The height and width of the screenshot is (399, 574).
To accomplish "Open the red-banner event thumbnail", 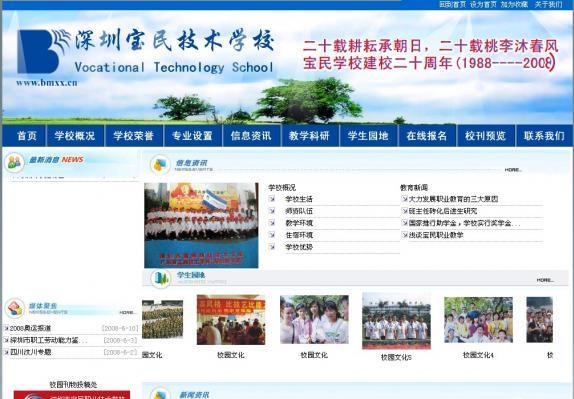I will [x=231, y=320].
